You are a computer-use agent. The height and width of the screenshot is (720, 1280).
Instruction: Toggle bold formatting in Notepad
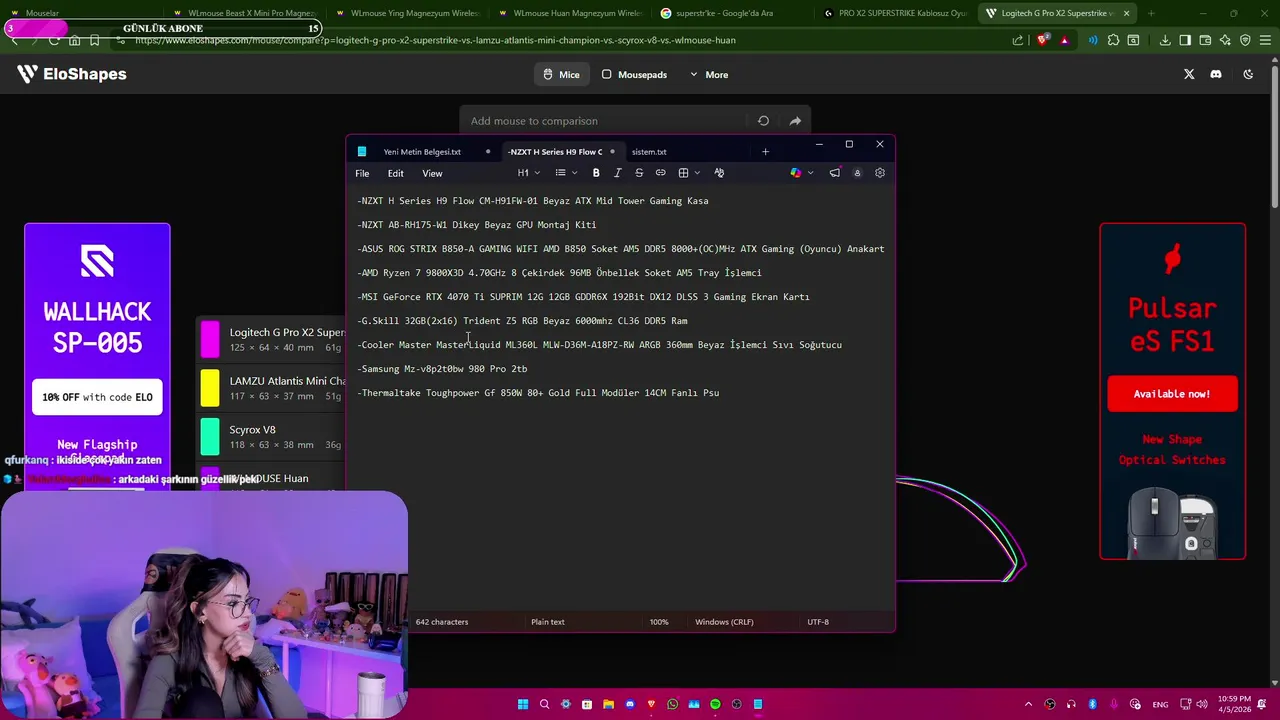(596, 173)
